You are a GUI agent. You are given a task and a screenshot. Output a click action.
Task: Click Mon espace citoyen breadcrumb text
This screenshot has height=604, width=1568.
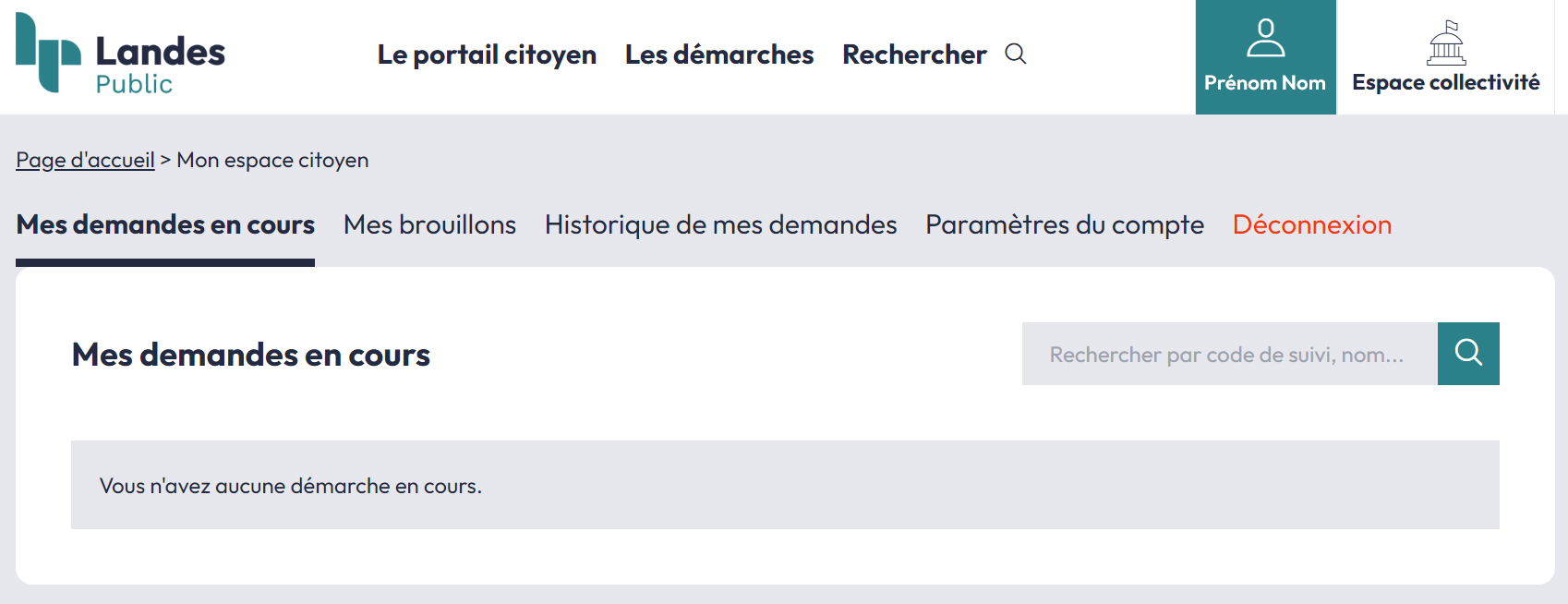(x=272, y=160)
